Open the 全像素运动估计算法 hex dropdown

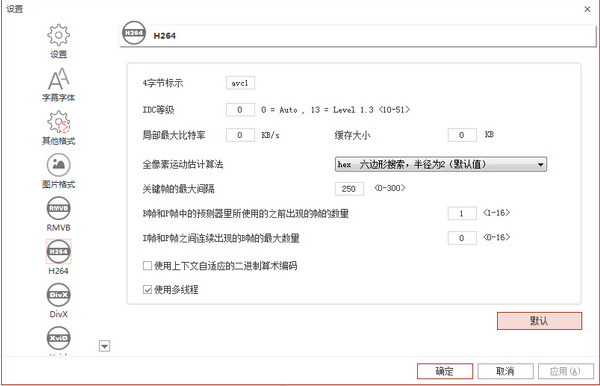[441, 164]
